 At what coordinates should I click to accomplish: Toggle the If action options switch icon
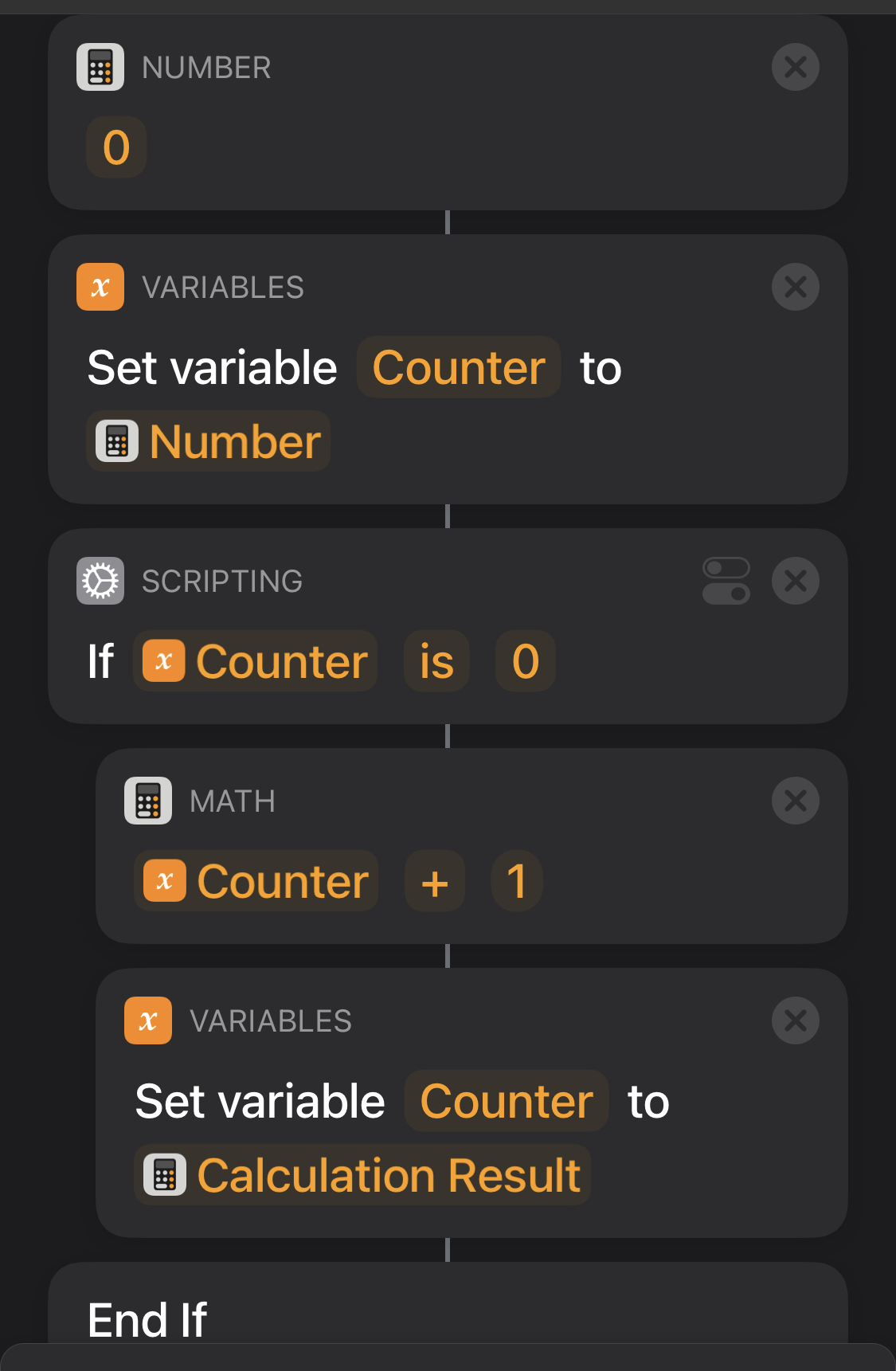point(726,582)
